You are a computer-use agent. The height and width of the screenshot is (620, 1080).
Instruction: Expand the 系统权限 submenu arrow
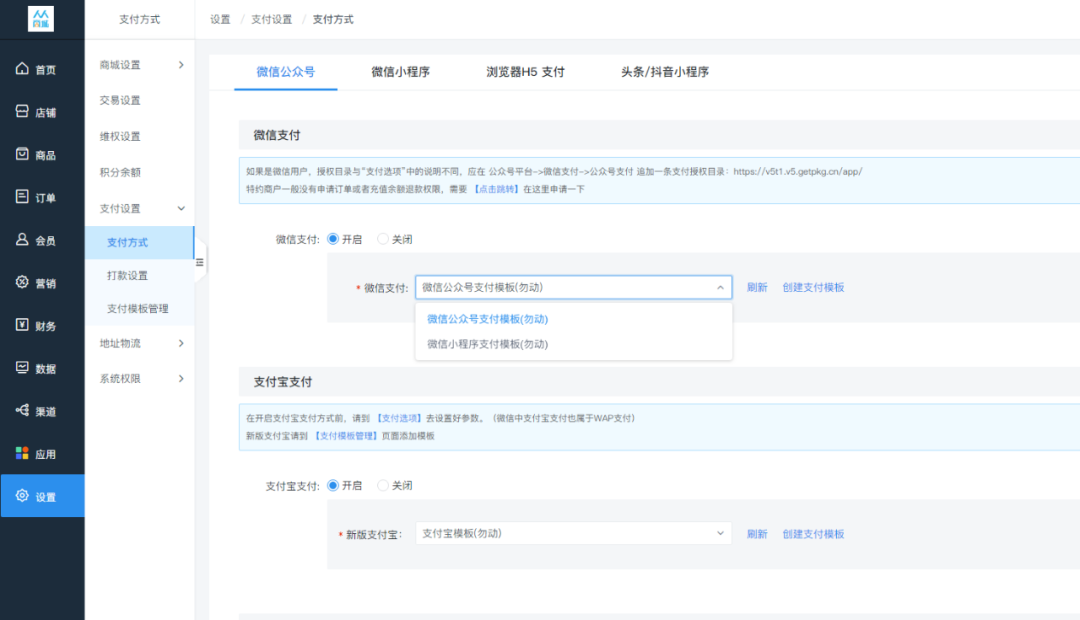(x=181, y=378)
